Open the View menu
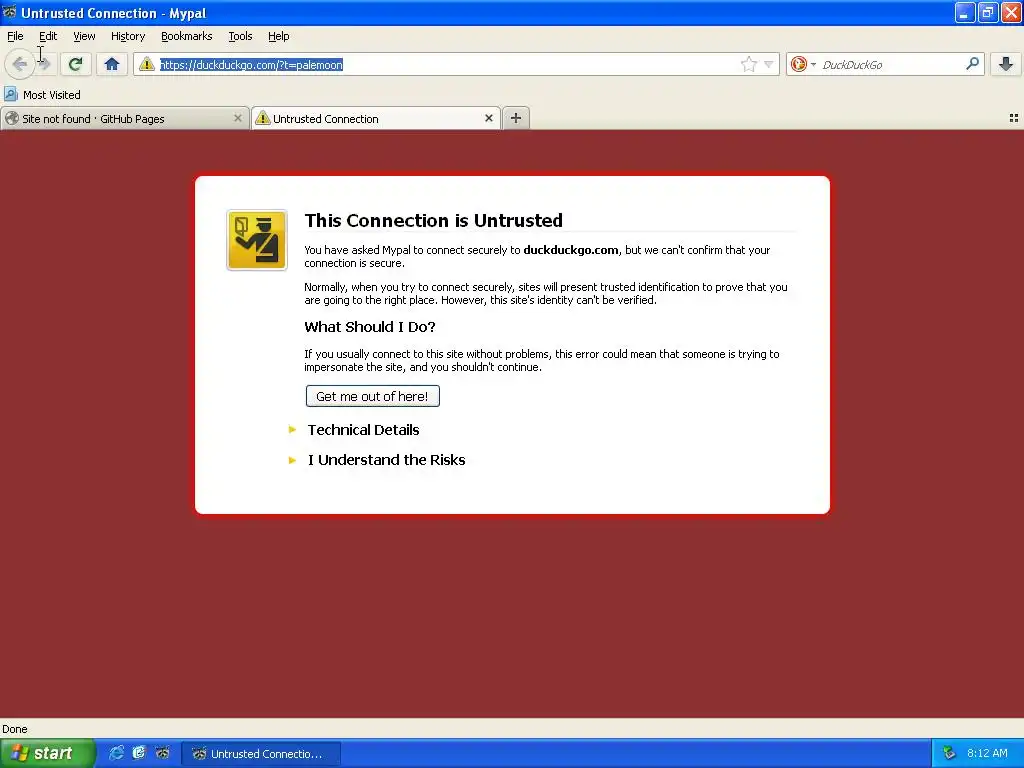Viewport: 1024px width, 768px height. pos(84,36)
